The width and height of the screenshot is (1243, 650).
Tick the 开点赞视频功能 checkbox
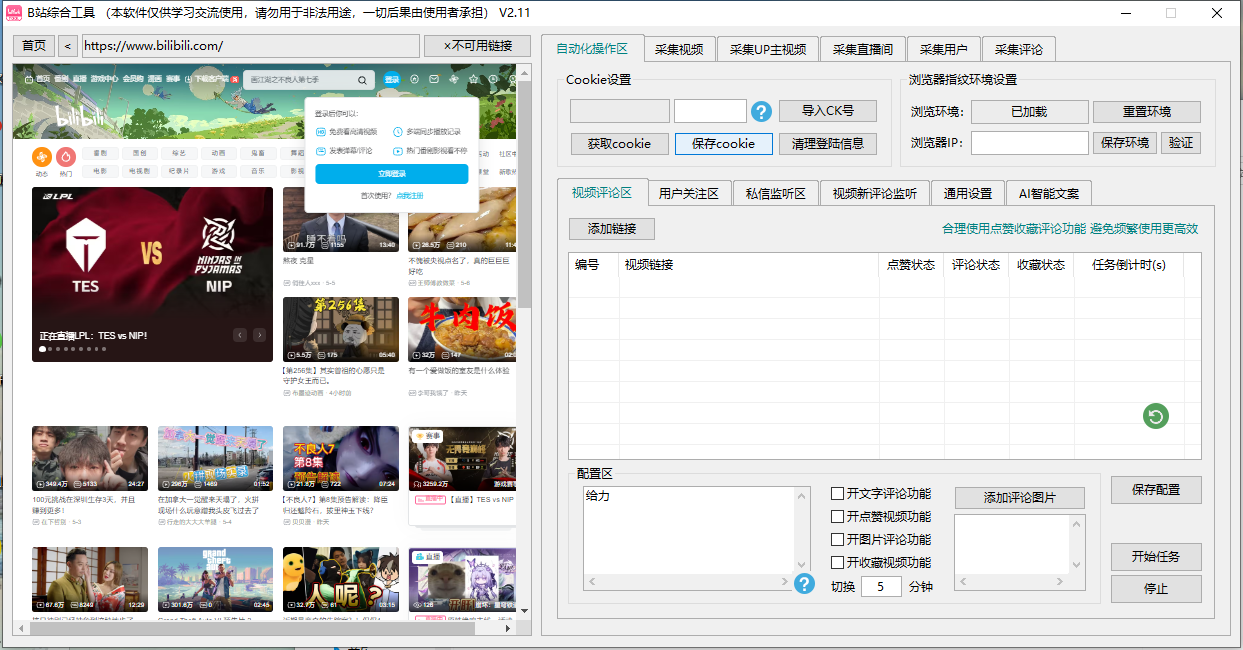point(838,517)
